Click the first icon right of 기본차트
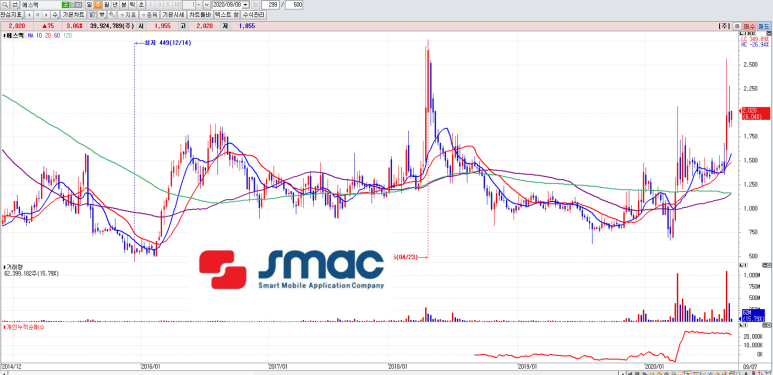This screenshot has height=375, width=773. 92,15
